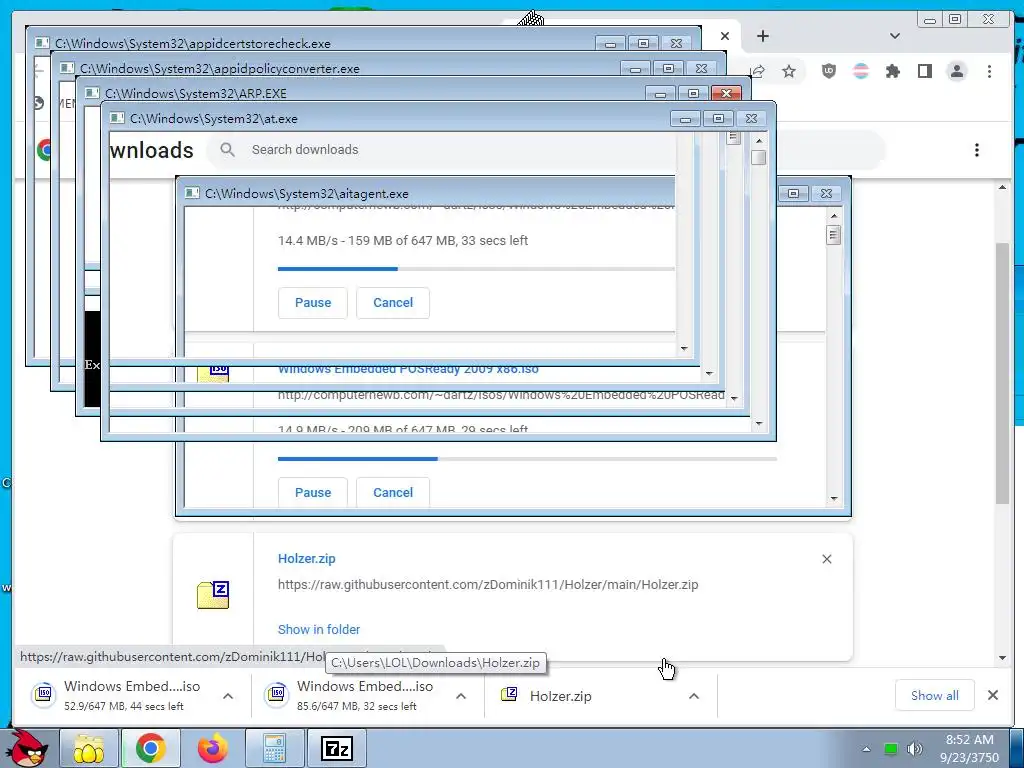
Task: Open Chrome from the taskbar
Action: point(151,748)
